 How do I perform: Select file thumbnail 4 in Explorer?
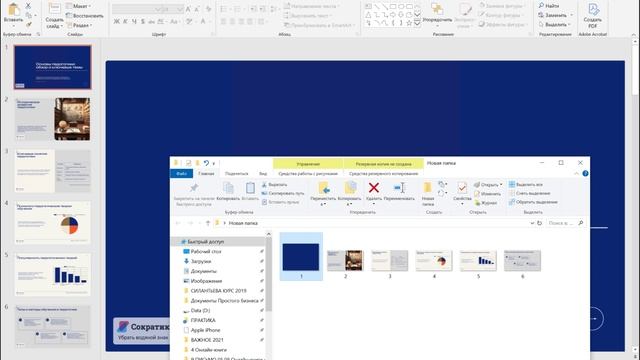tap(433, 260)
